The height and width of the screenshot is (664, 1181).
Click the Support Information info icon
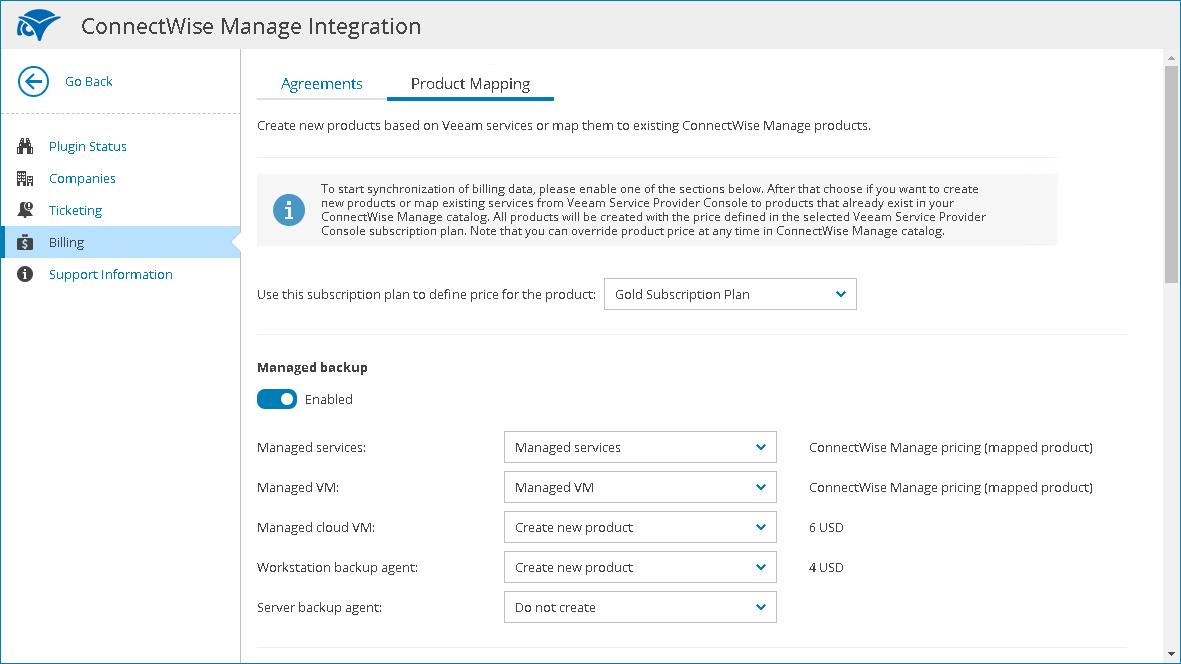26,275
